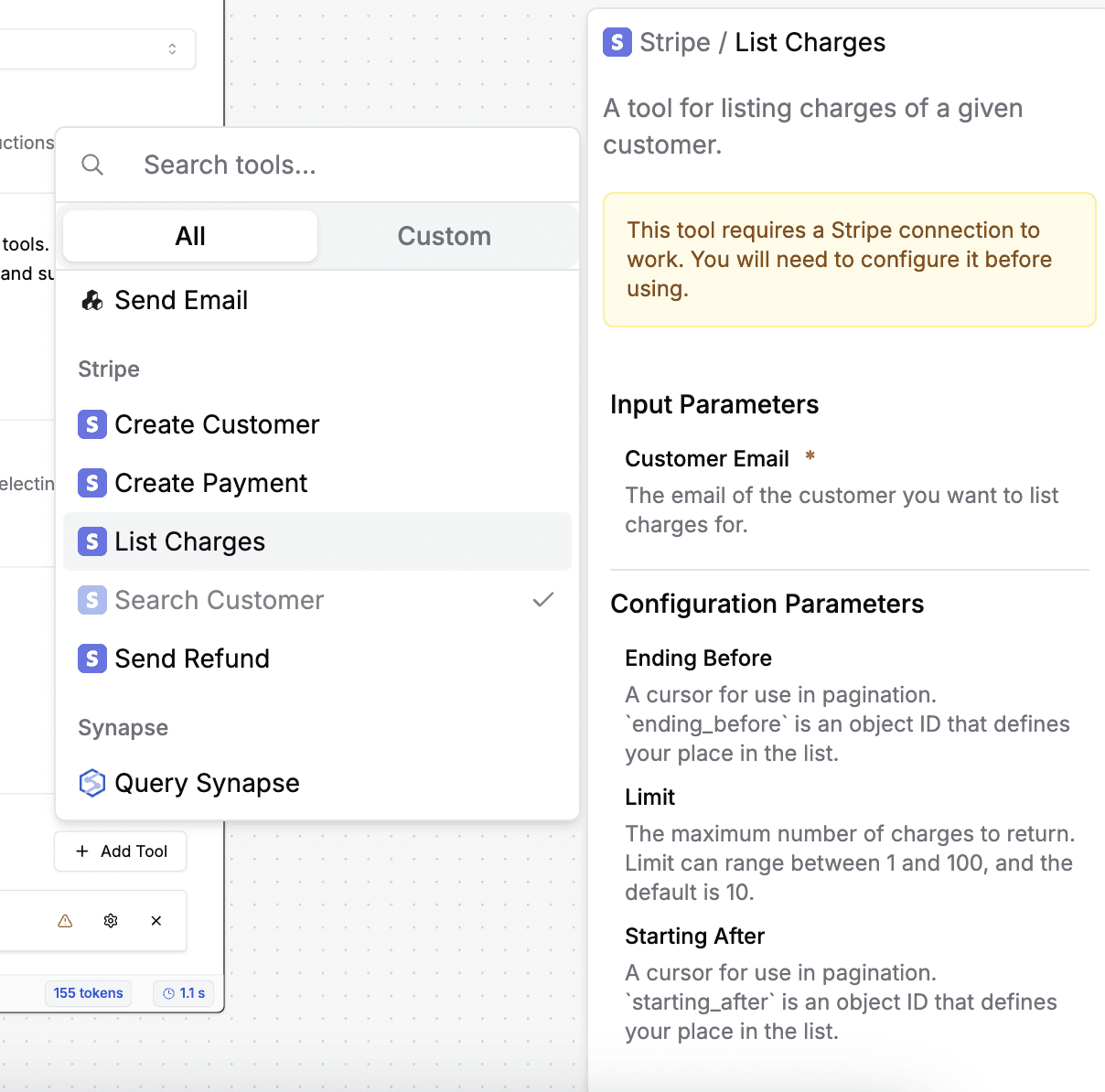Viewport: 1105px width, 1092px height.
Task: Click the Stripe icon beside Send Refund
Action: click(92, 658)
